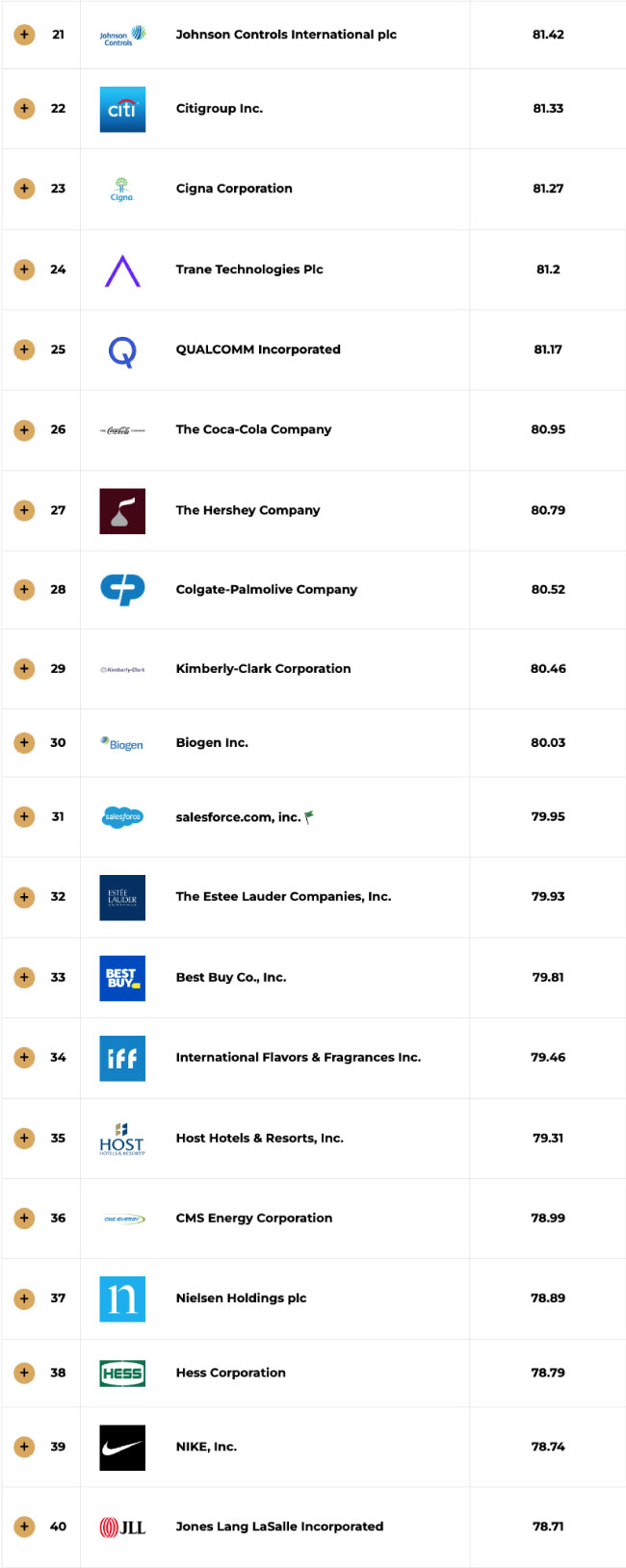Click the Trane Technologies logo
The height and width of the screenshot is (1568, 626).
click(x=122, y=270)
